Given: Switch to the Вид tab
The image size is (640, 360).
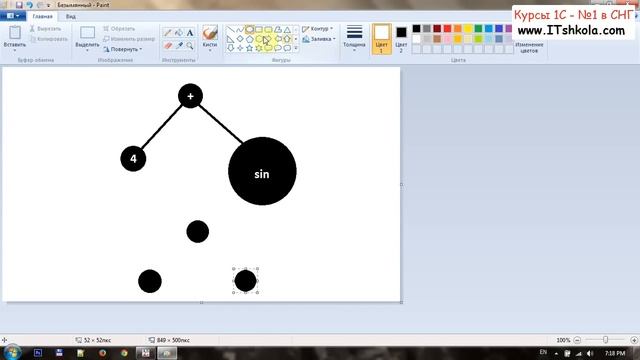Looking at the screenshot, I should [71, 16].
